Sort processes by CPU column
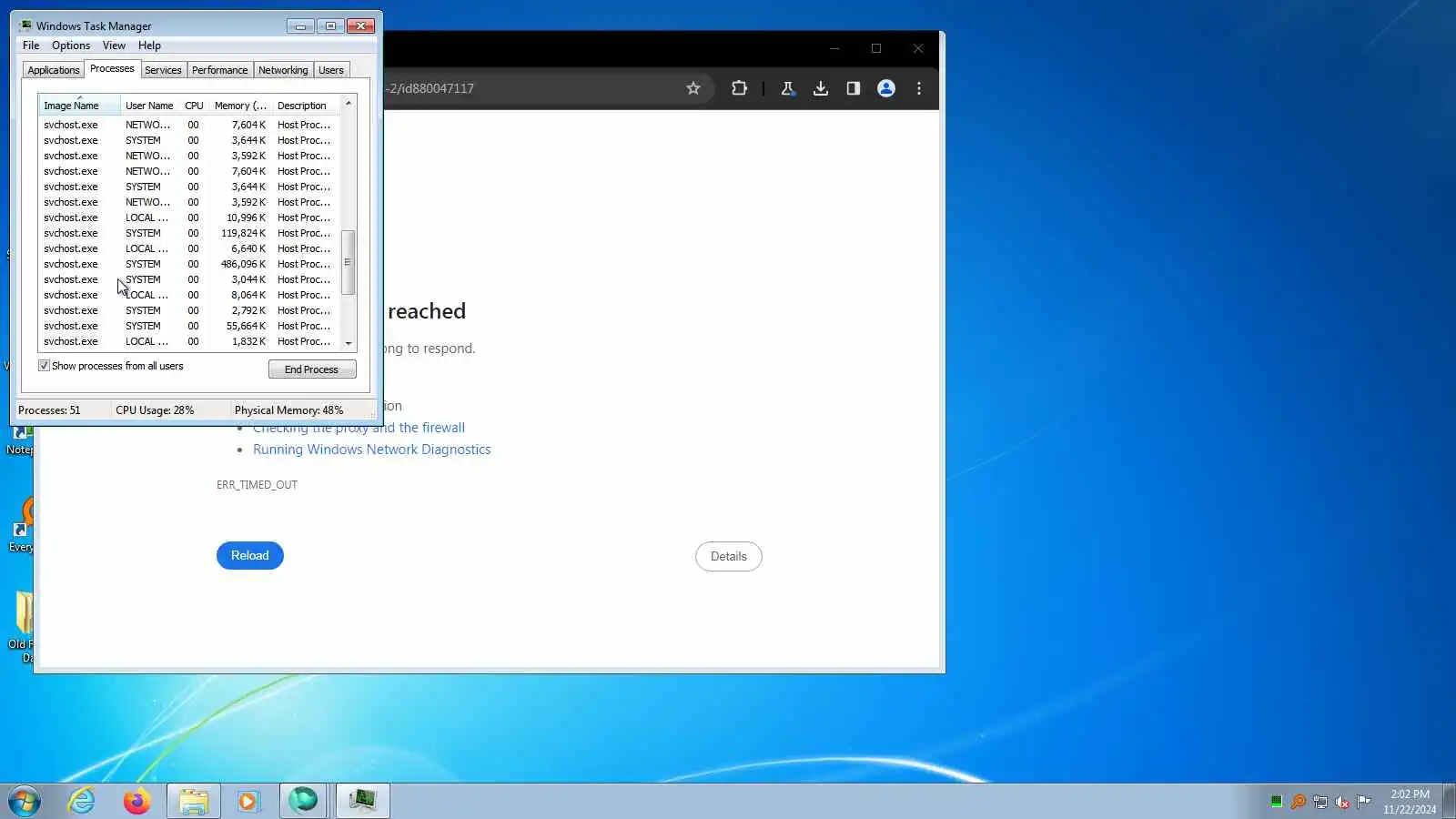Image resolution: width=1456 pixels, height=819 pixels. click(x=194, y=106)
